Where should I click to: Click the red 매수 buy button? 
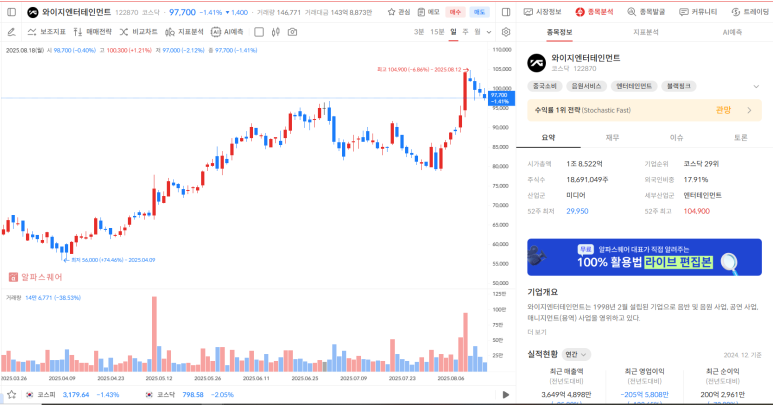(x=455, y=12)
